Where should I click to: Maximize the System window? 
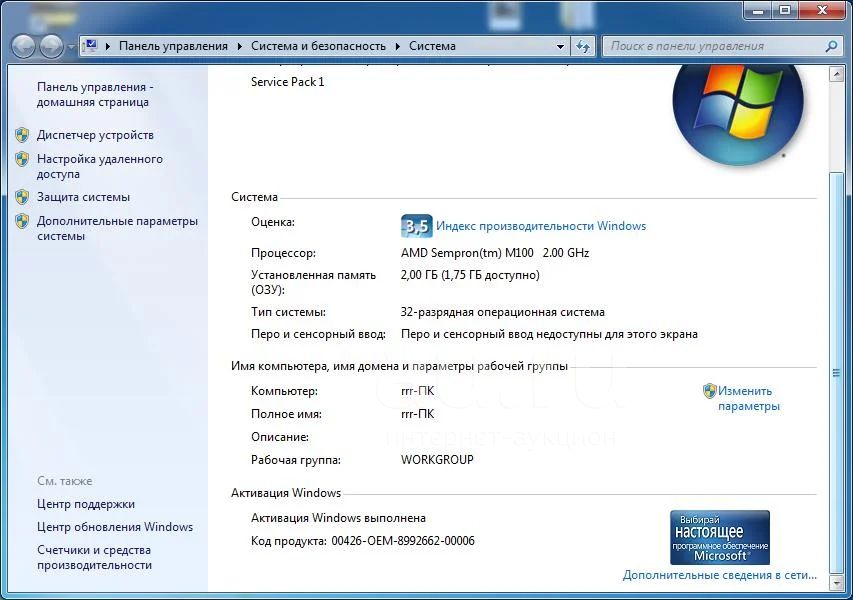point(784,10)
